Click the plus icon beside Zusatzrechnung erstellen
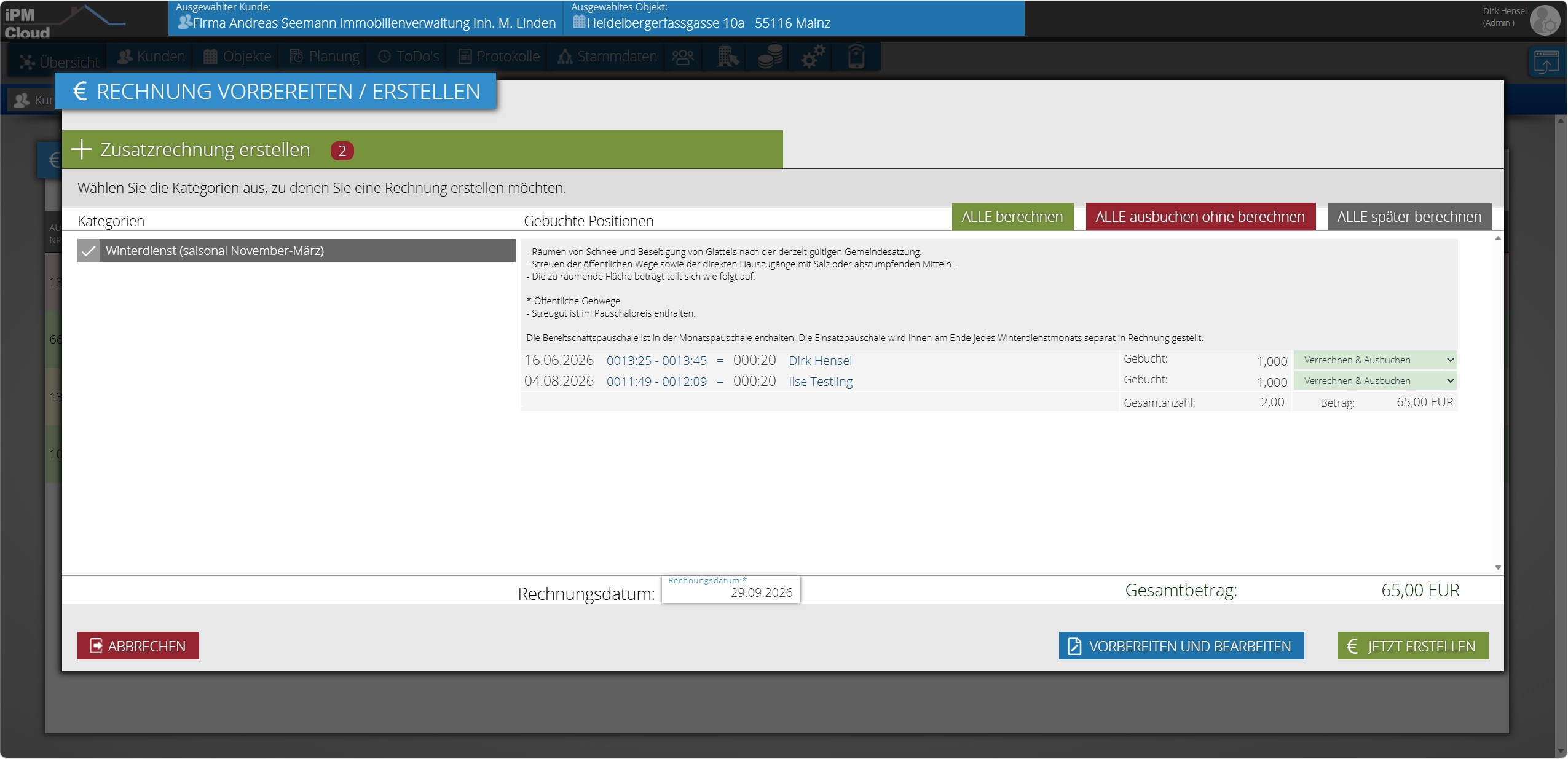 point(81,149)
